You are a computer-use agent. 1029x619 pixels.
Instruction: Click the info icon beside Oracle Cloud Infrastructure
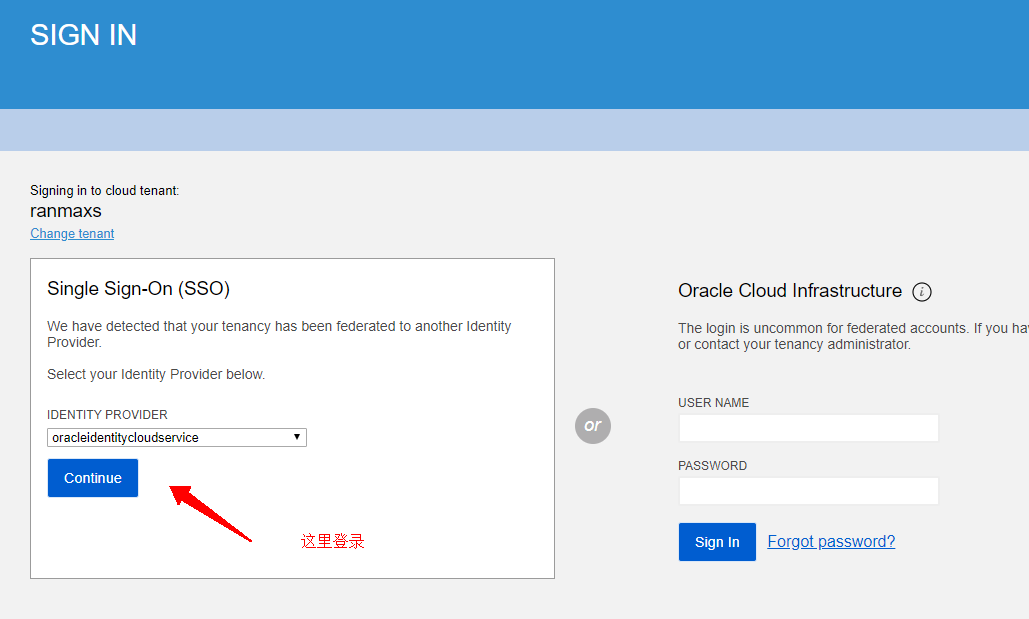click(x=922, y=292)
